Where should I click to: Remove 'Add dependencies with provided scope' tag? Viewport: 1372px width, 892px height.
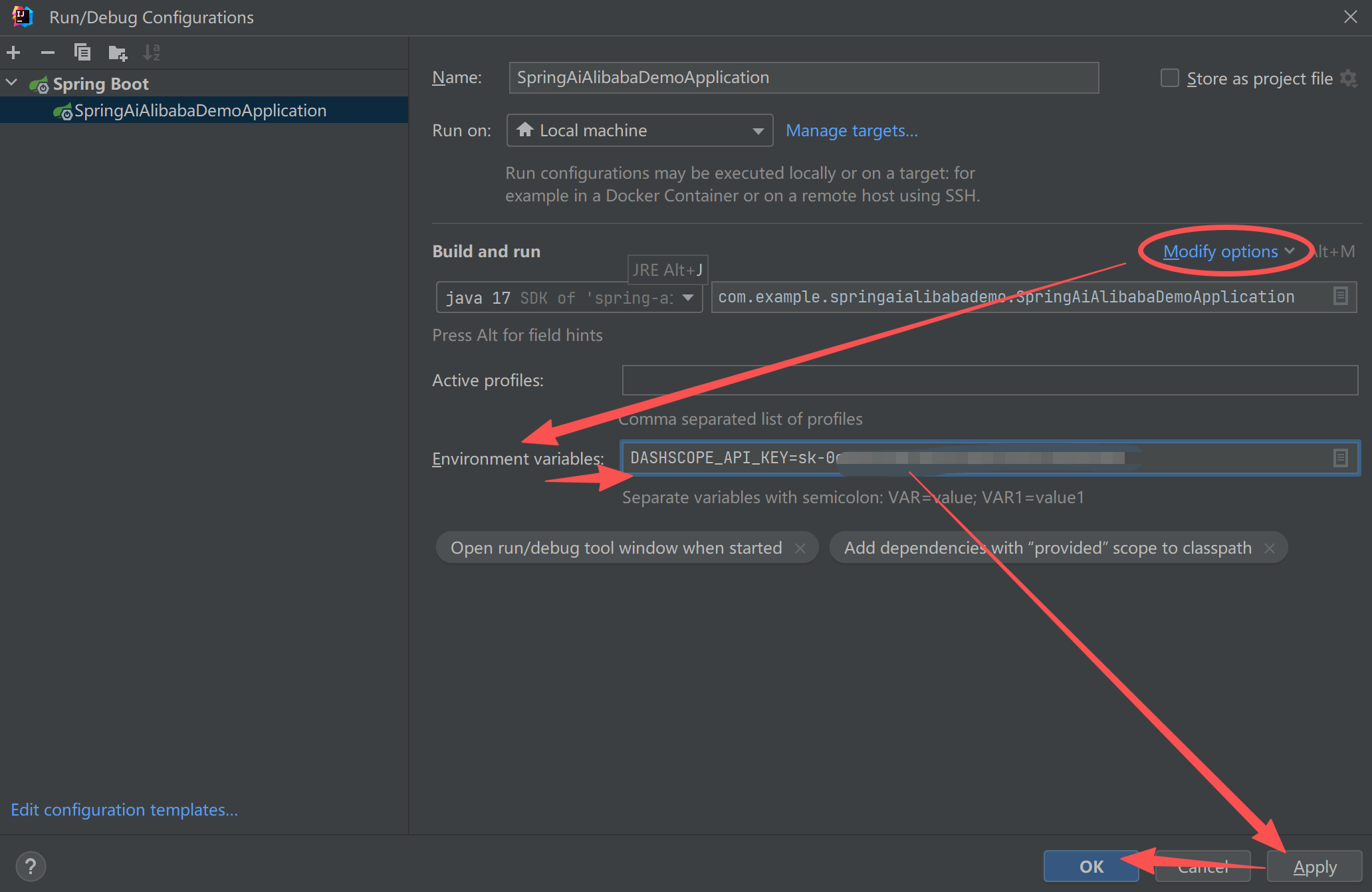coord(1270,548)
